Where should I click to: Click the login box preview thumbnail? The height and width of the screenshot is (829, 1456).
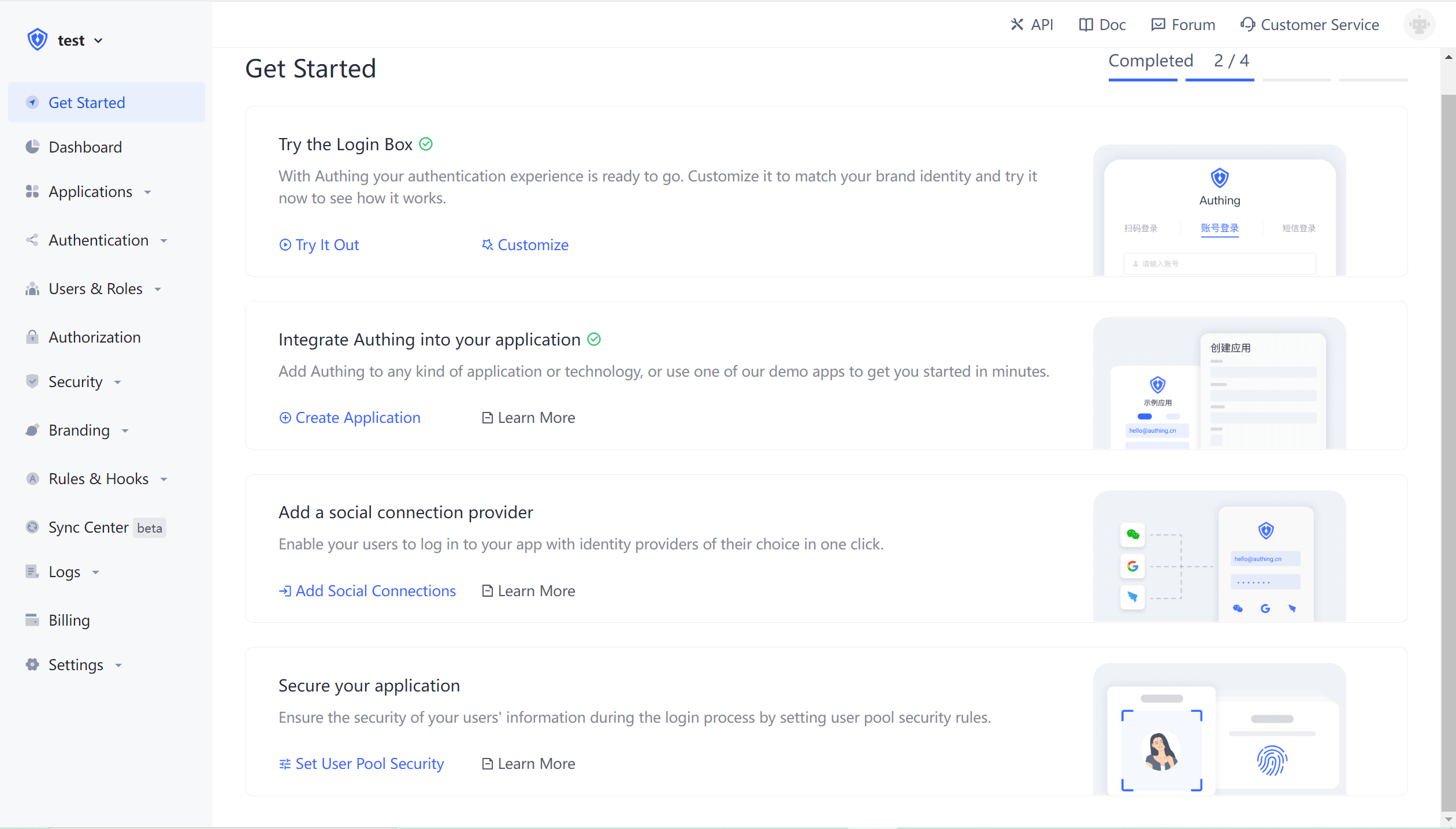[x=1219, y=210]
